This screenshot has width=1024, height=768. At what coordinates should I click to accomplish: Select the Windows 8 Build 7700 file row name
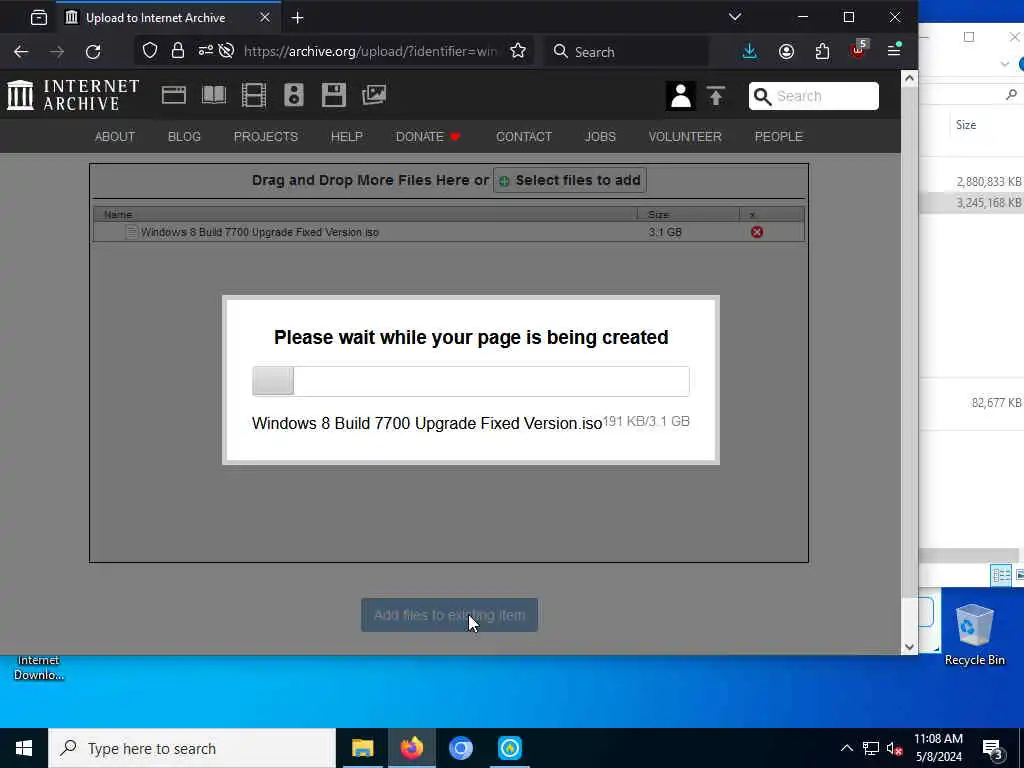pos(260,232)
